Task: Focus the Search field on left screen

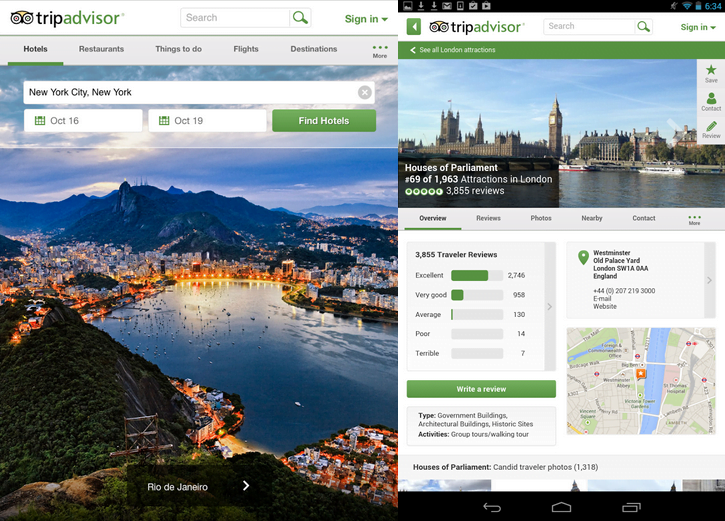Action: pyautogui.click(x=235, y=18)
